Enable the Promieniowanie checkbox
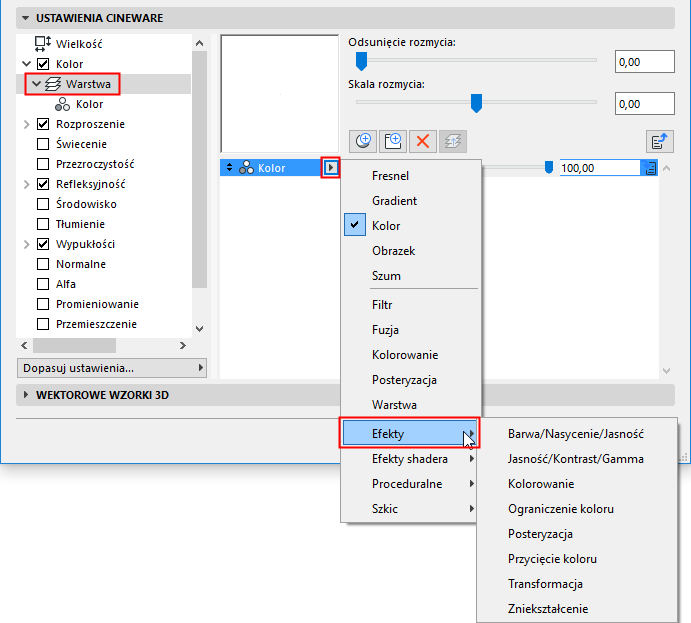This screenshot has height=623, width=691. pos(43,304)
